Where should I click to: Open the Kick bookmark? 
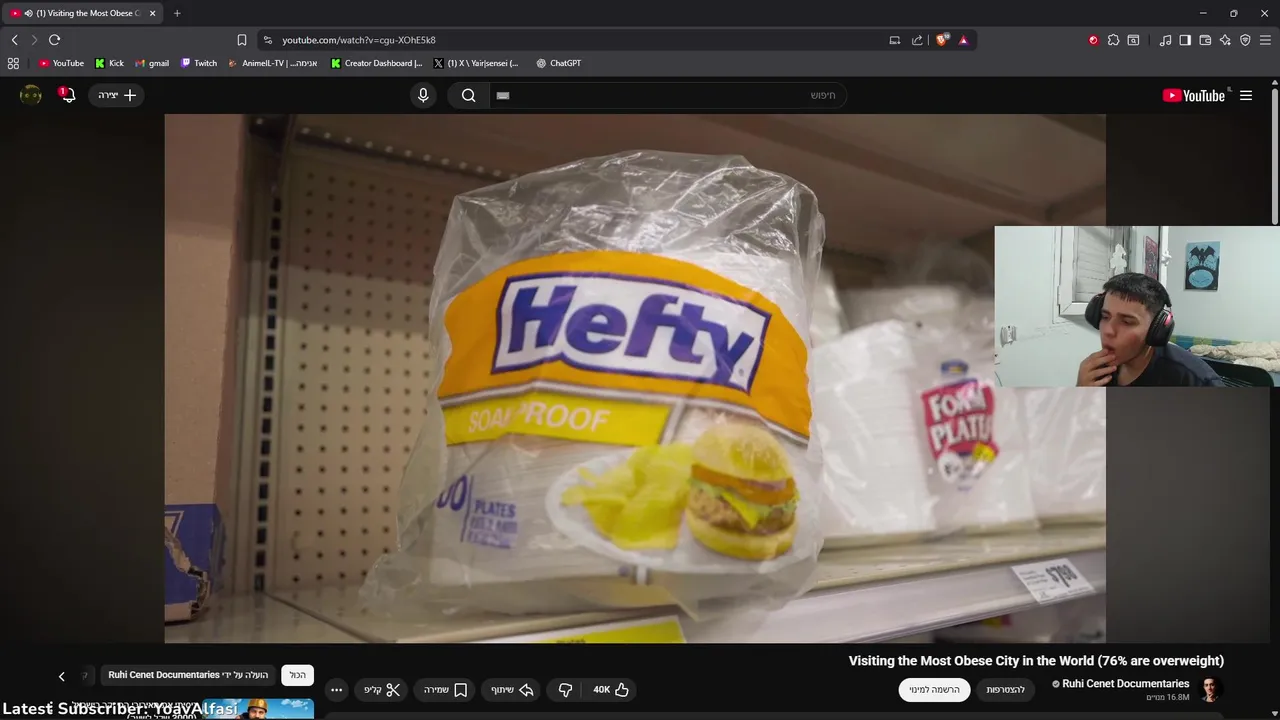click(x=110, y=63)
